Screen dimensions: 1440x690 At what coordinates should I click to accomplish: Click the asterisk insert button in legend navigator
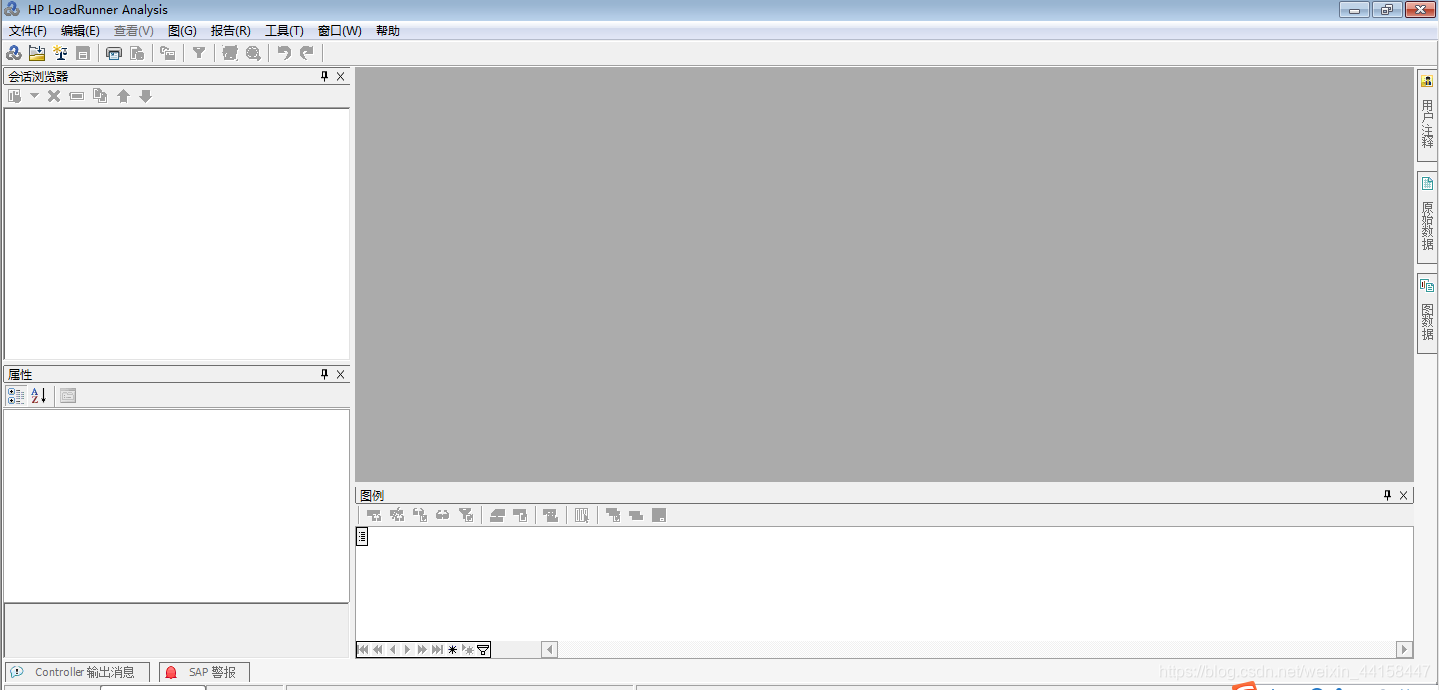(452, 650)
